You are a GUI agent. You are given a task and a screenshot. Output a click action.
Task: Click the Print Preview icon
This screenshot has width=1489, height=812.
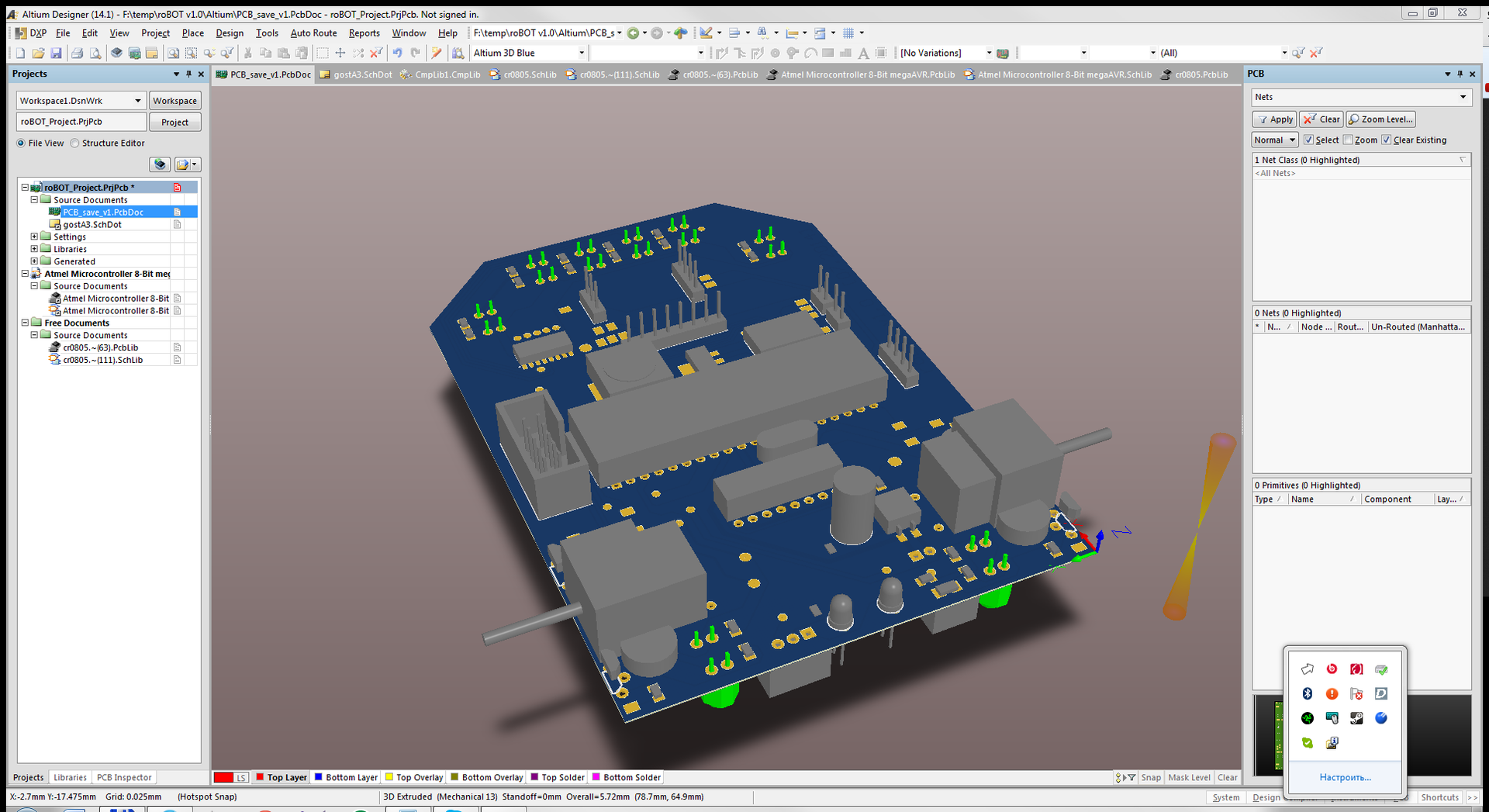[x=95, y=53]
